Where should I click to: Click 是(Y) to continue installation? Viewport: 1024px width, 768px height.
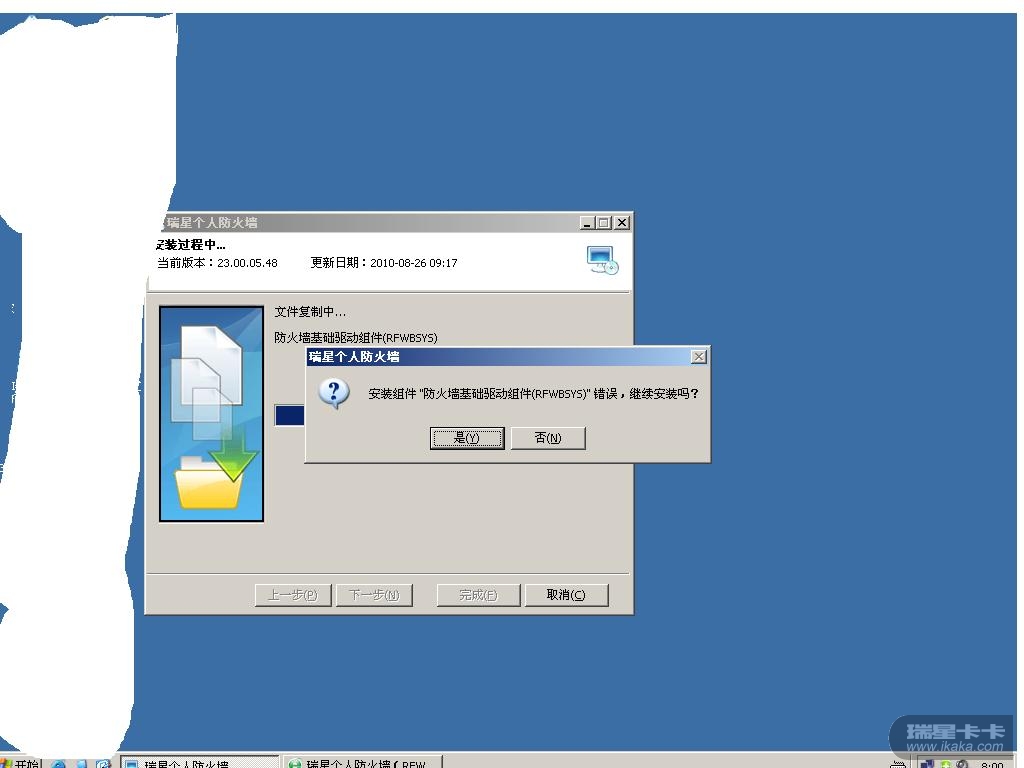click(x=467, y=438)
